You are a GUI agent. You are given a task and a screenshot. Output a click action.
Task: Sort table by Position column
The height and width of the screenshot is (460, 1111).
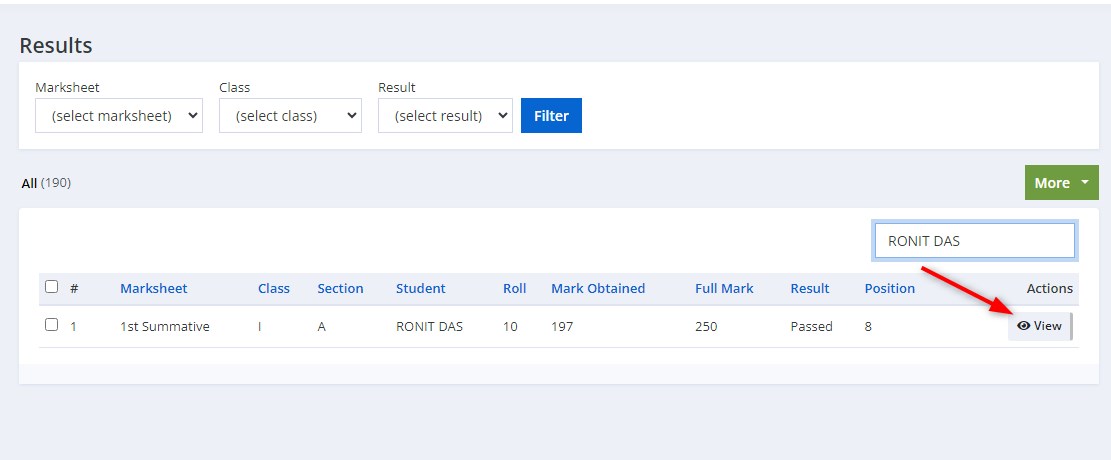890,288
